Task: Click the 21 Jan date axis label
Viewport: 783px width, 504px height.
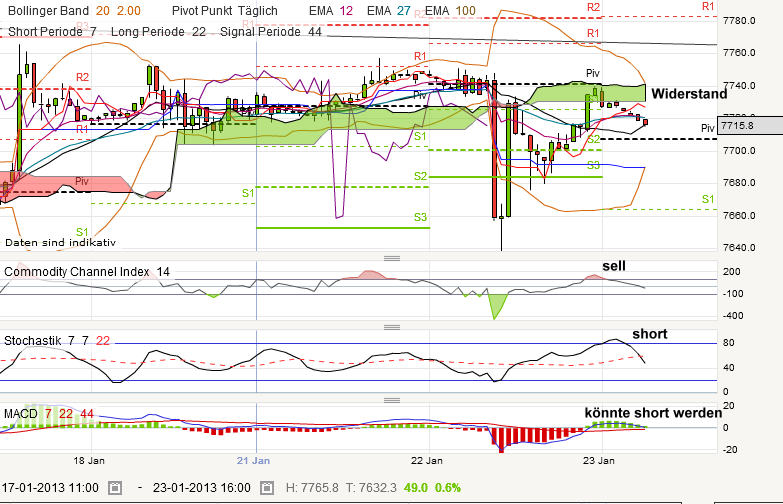Action: [253, 461]
